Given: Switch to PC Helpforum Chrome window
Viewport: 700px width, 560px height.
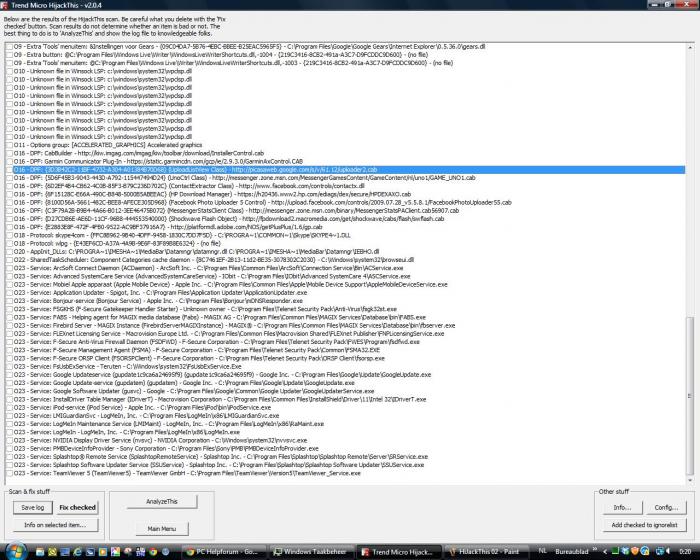Looking at the screenshot, I should pos(225,552).
